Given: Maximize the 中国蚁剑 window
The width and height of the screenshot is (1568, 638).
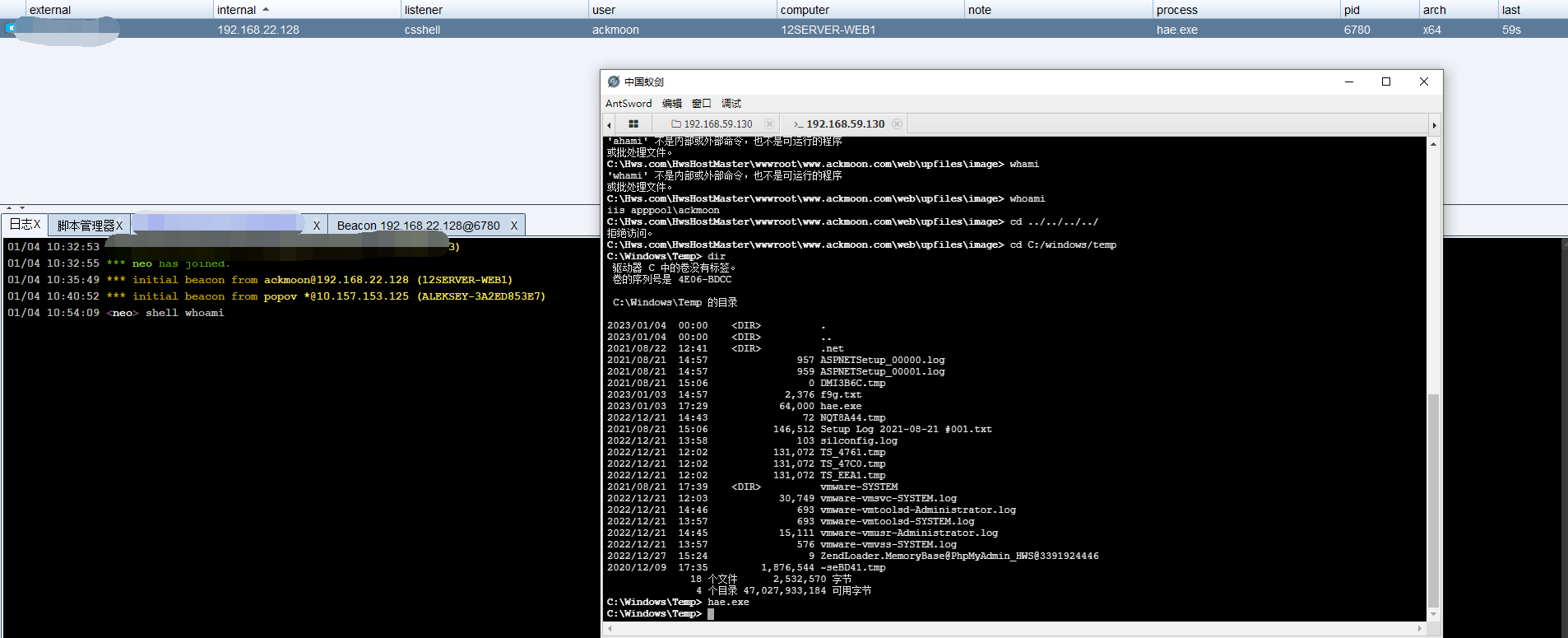Looking at the screenshot, I should click(1386, 81).
